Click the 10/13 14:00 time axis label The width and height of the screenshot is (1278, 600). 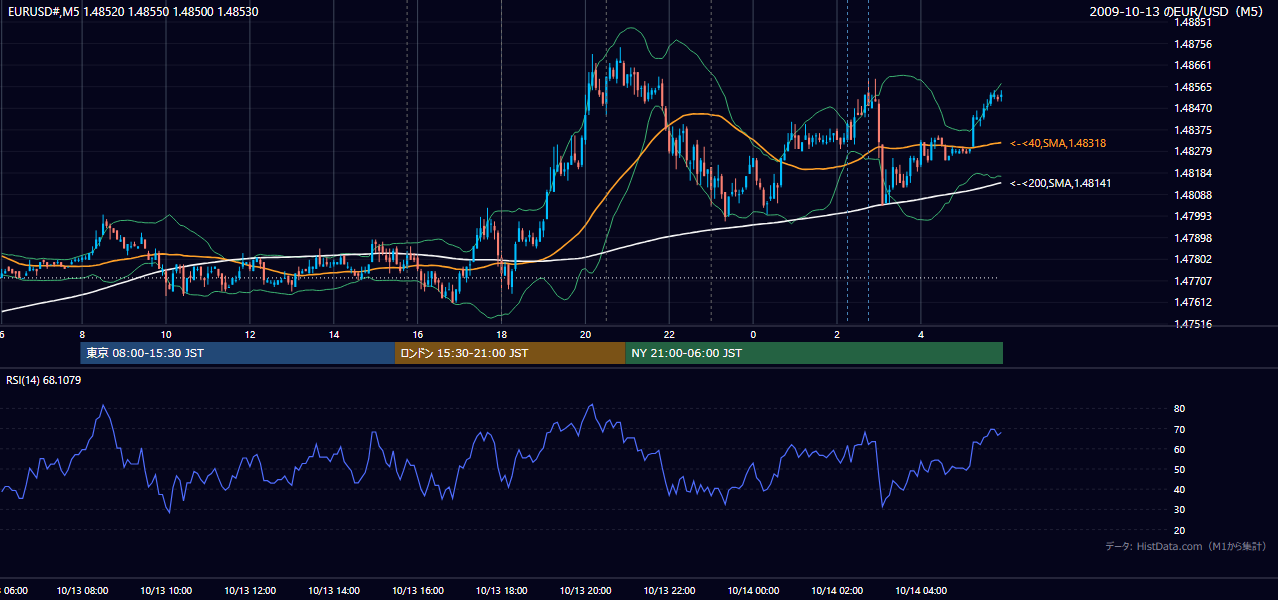(x=334, y=591)
